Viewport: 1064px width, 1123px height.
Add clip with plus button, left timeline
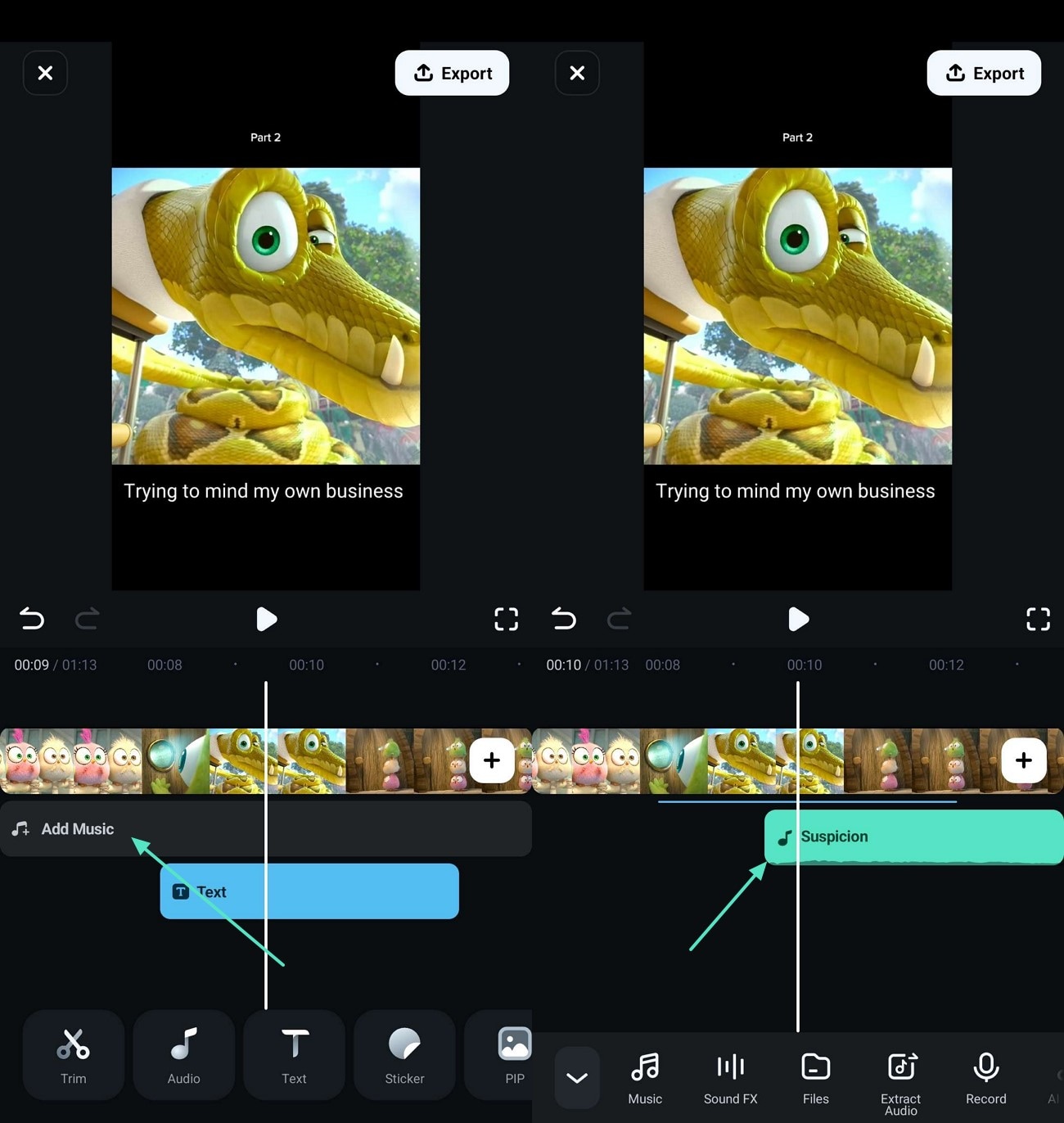[492, 760]
